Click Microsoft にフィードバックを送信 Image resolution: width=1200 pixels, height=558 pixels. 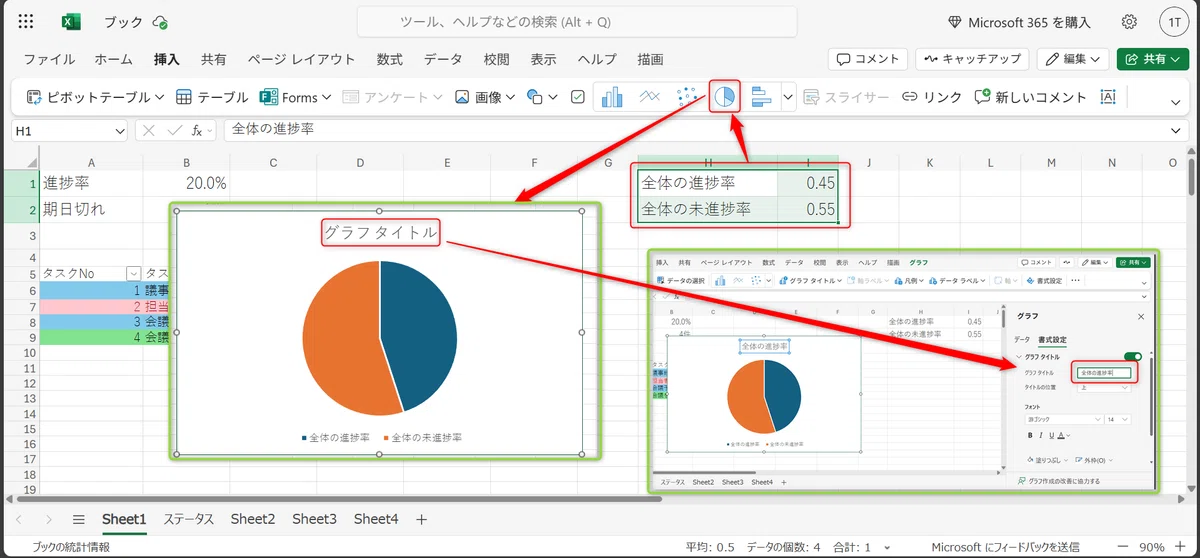1005,547
